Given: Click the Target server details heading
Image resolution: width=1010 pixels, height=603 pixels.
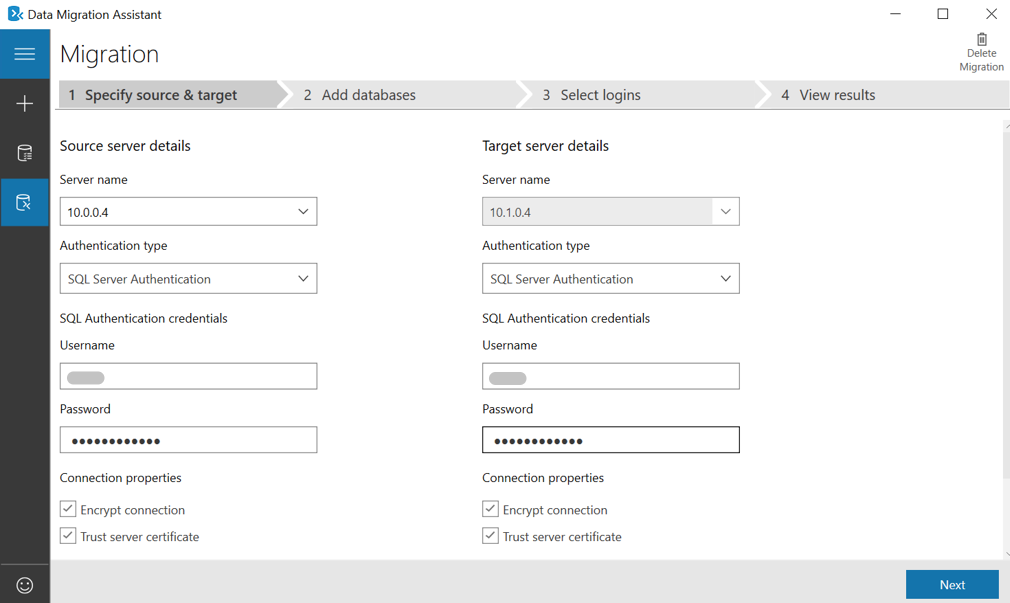Looking at the screenshot, I should [x=545, y=146].
